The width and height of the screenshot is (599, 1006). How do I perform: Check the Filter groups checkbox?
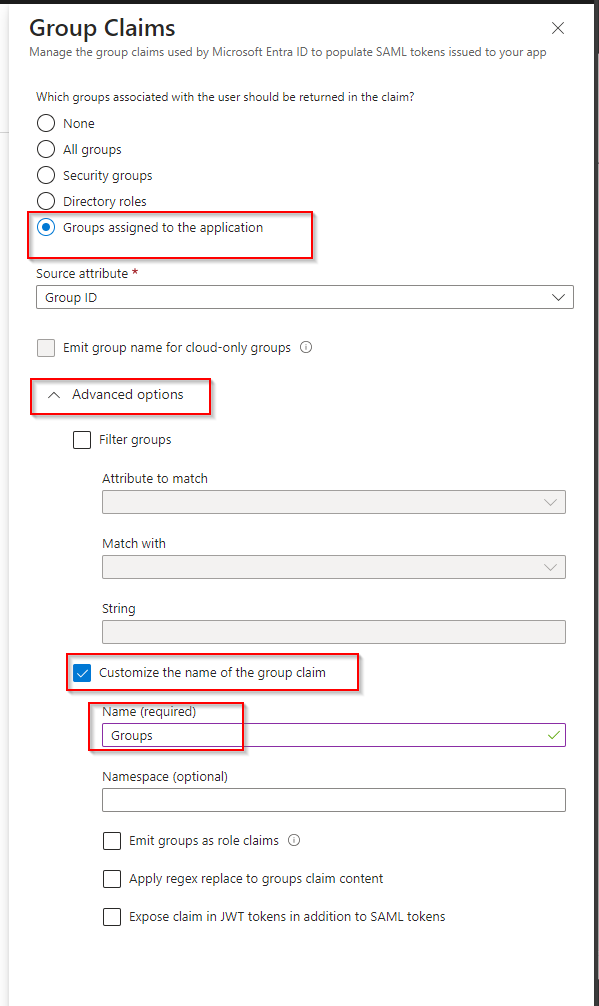pyautogui.click(x=82, y=439)
